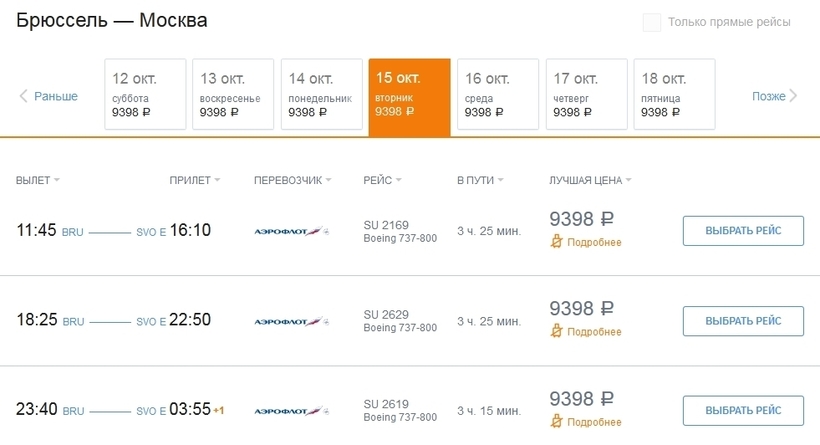Sort flights by Прилет column
The image size is (820, 445).
[x=194, y=180]
